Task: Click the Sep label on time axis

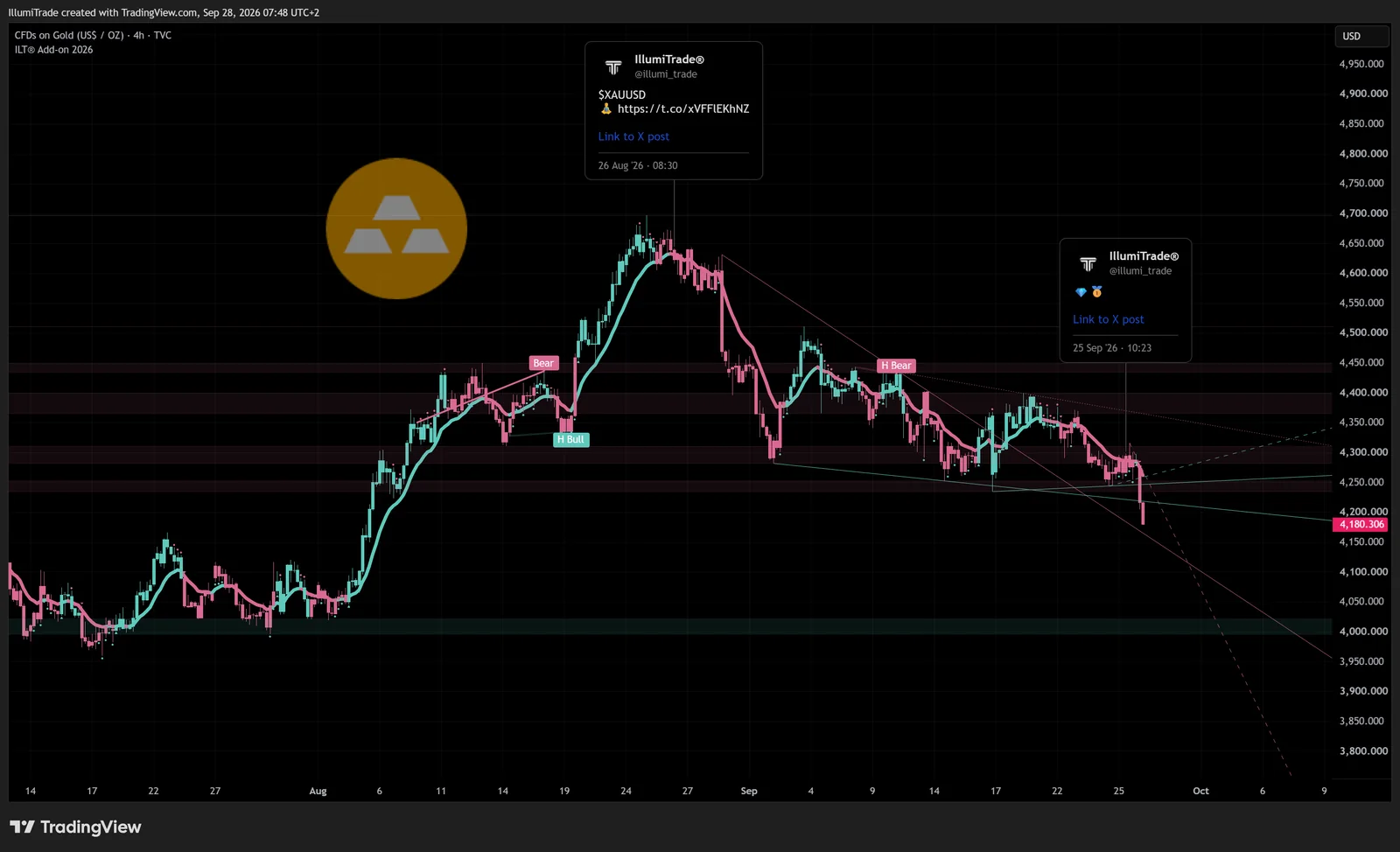Action: pyautogui.click(x=749, y=791)
